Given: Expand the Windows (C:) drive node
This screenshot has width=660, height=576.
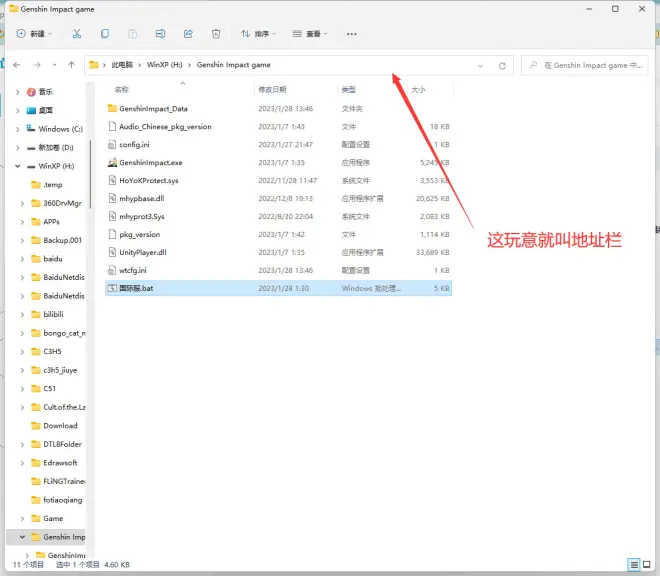Looking at the screenshot, I should click(x=20, y=129).
